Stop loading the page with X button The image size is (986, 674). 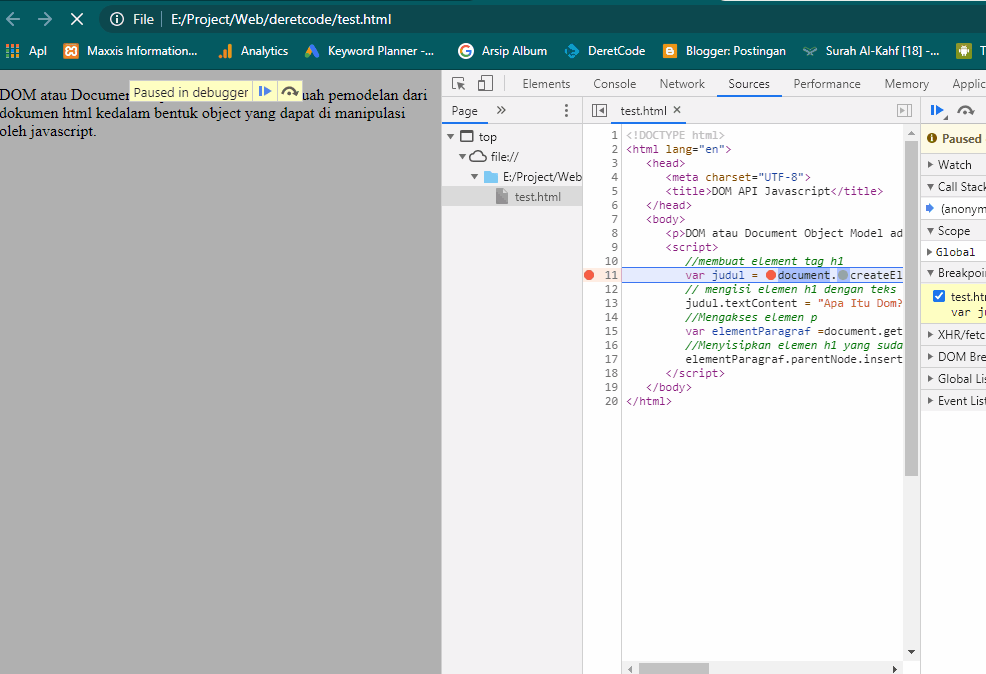tap(77, 19)
